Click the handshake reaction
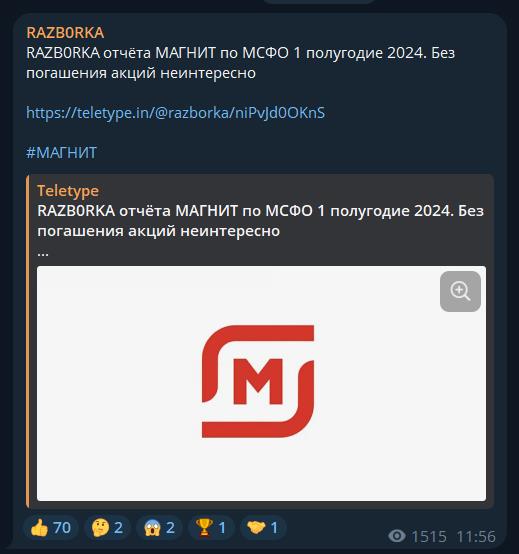Viewport: 519px width, 554px height. click(x=263, y=528)
